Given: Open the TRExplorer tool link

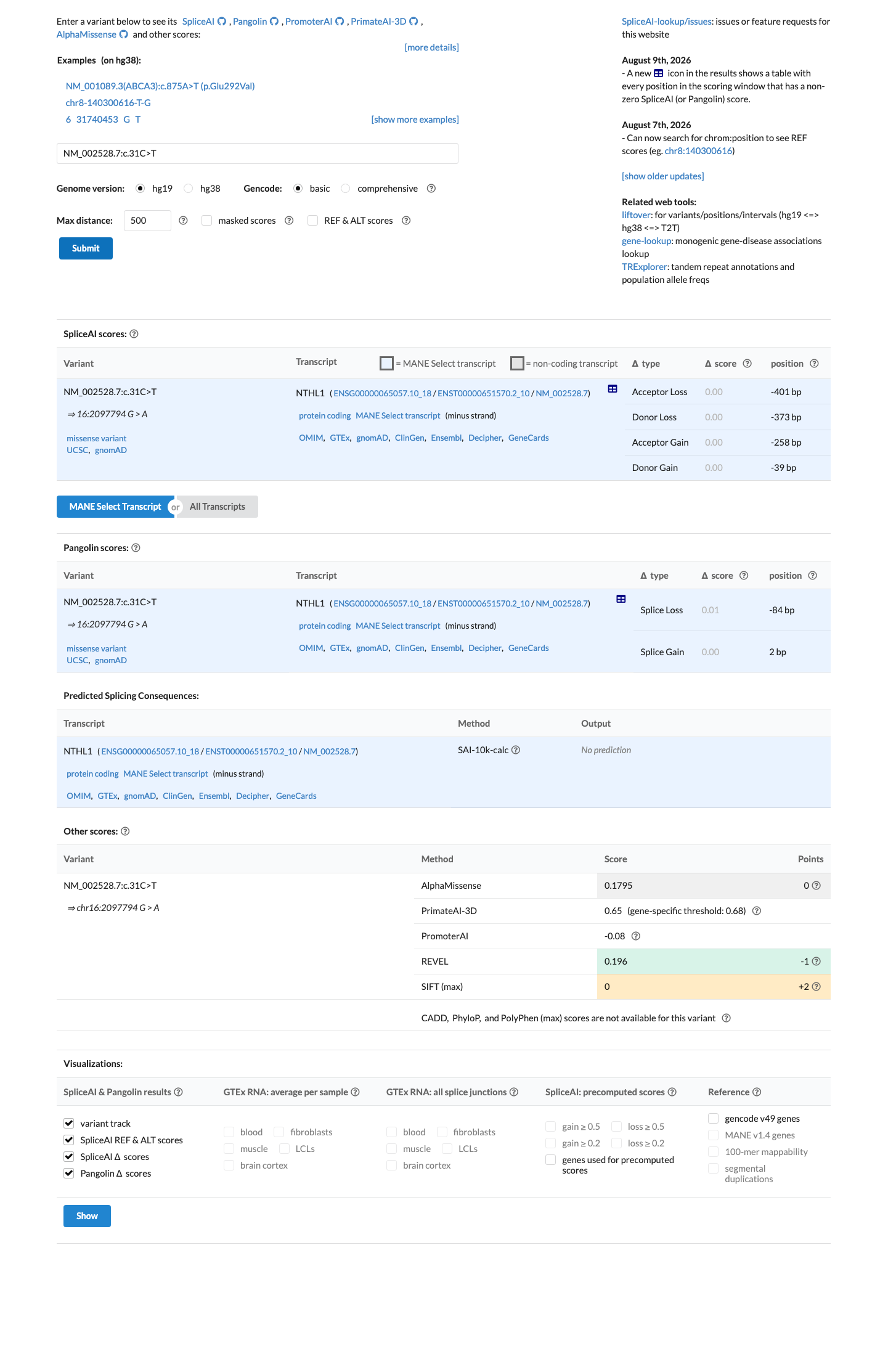Looking at the screenshot, I should point(644,267).
